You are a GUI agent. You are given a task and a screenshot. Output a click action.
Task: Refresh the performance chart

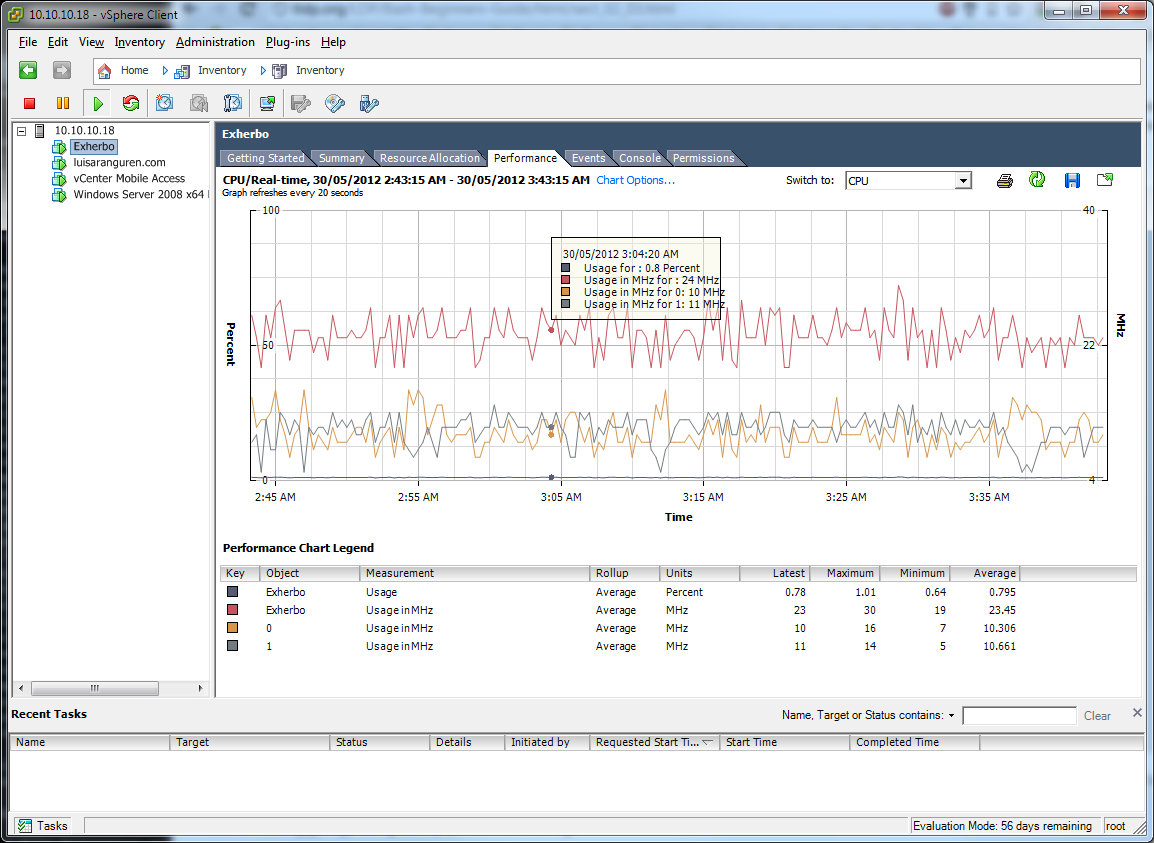coord(1037,180)
